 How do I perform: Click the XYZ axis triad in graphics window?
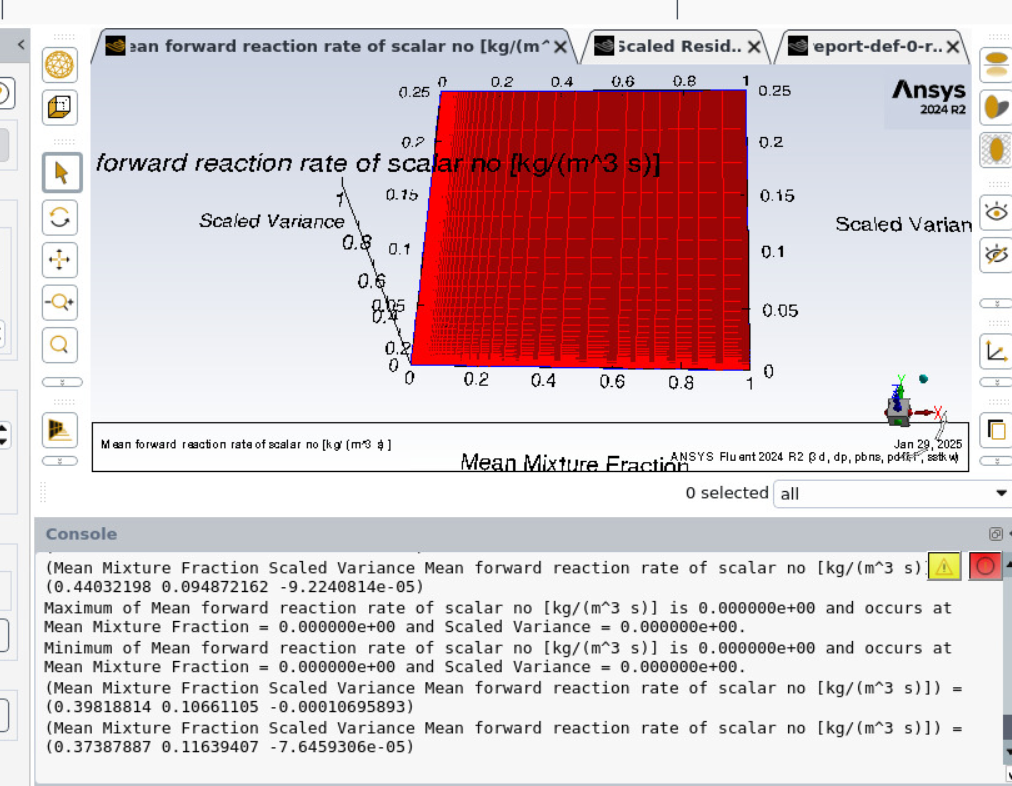tap(909, 401)
